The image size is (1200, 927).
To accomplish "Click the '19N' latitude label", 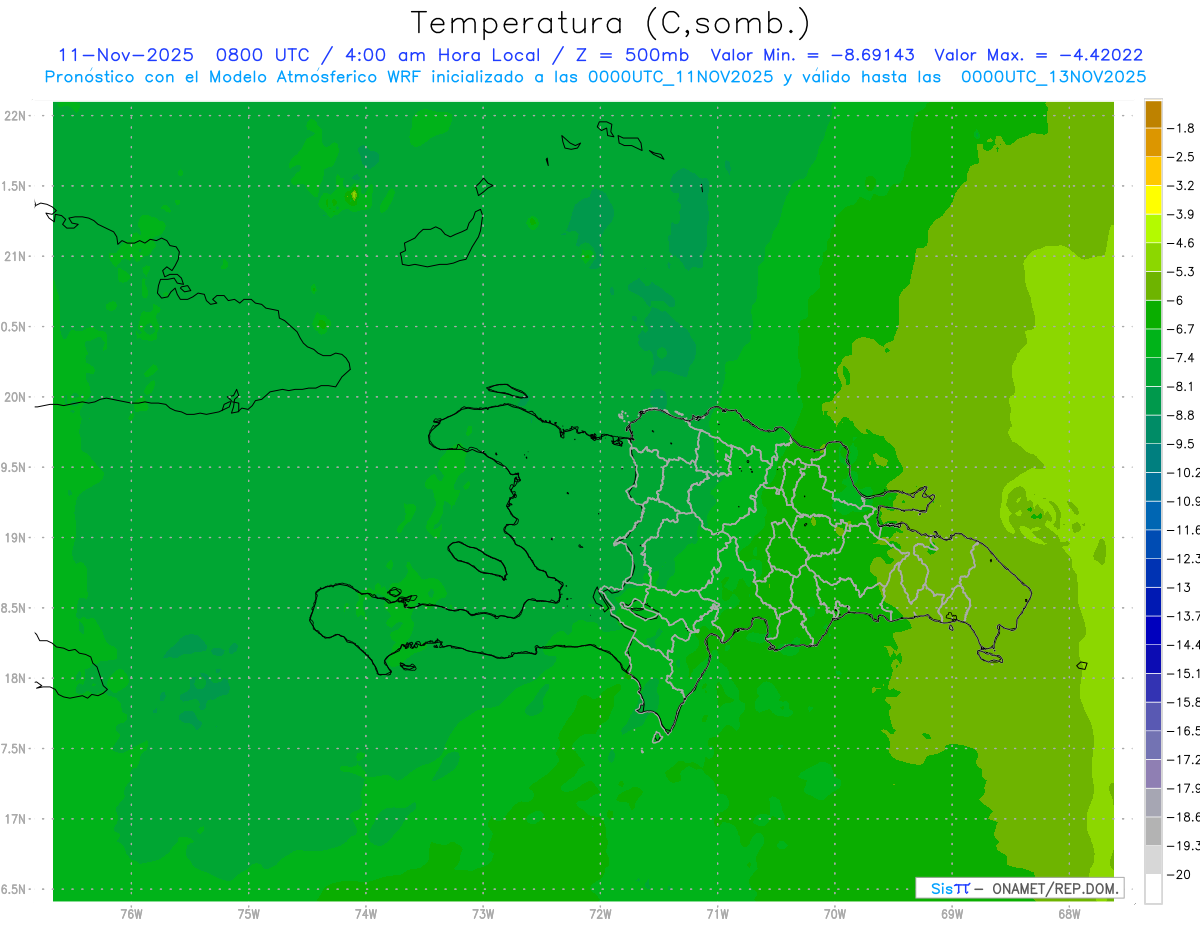I will (17, 538).
